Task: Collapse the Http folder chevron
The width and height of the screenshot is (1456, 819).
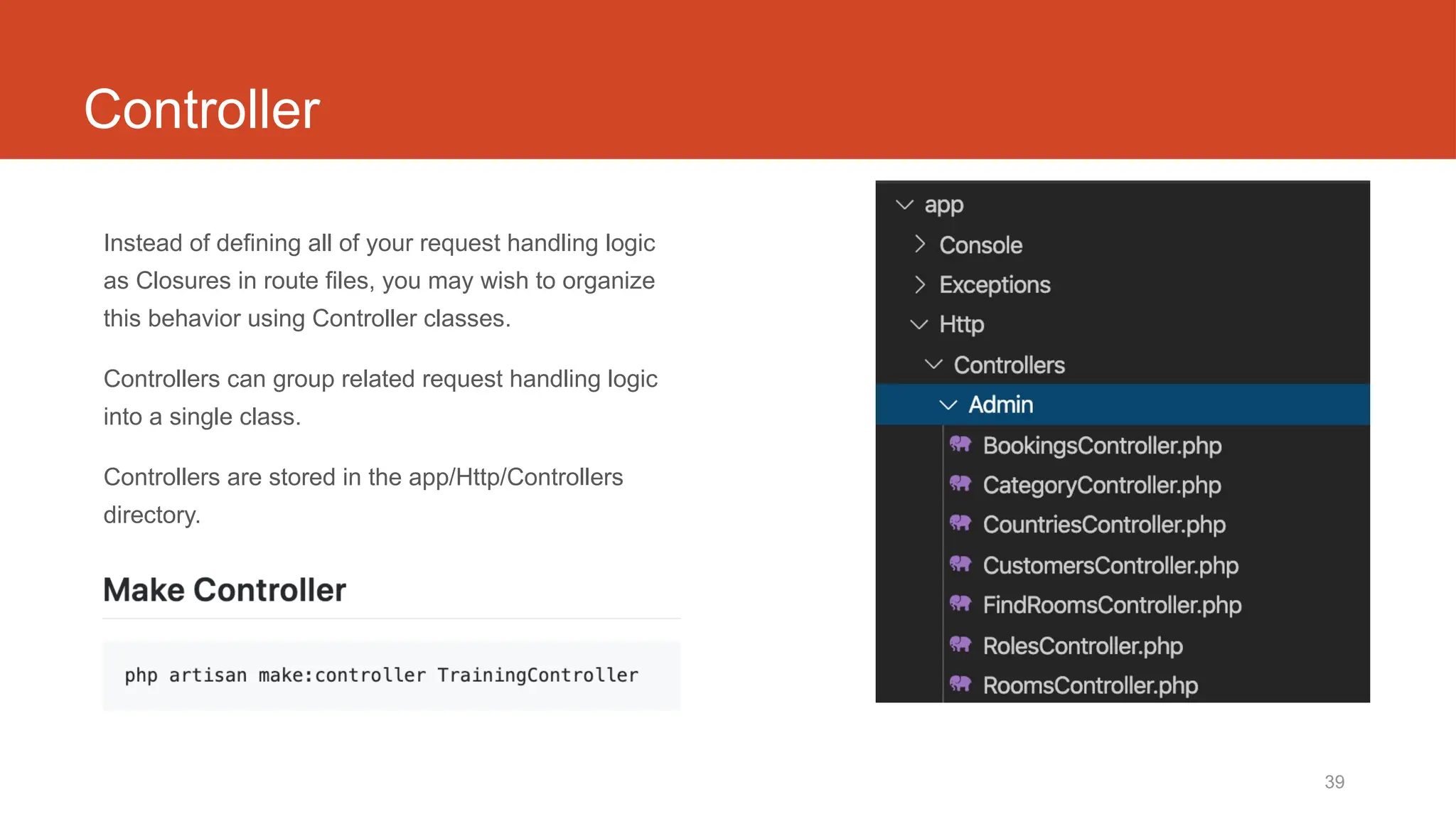Action: [919, 324]
